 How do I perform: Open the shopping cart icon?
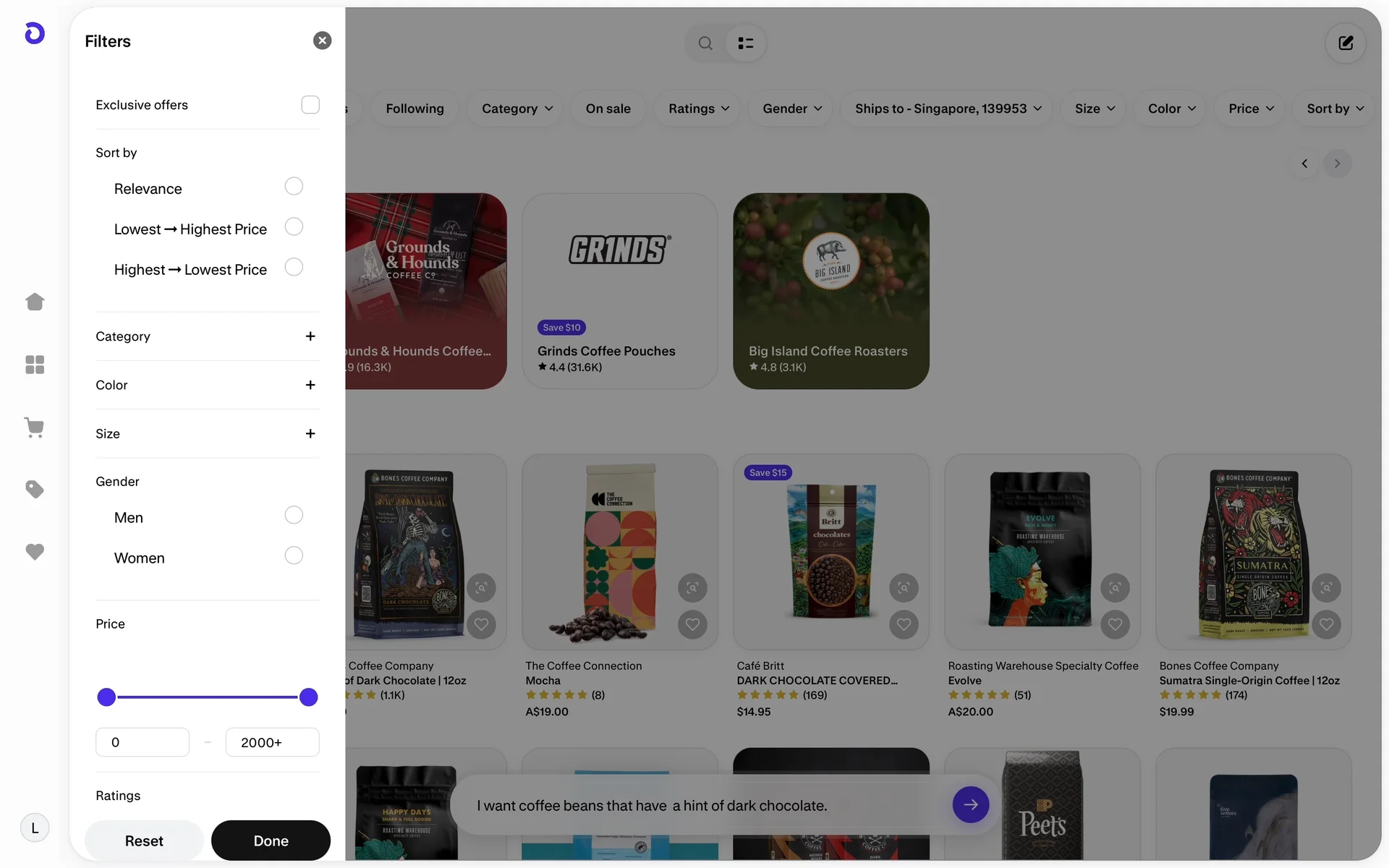click(35, 427)
